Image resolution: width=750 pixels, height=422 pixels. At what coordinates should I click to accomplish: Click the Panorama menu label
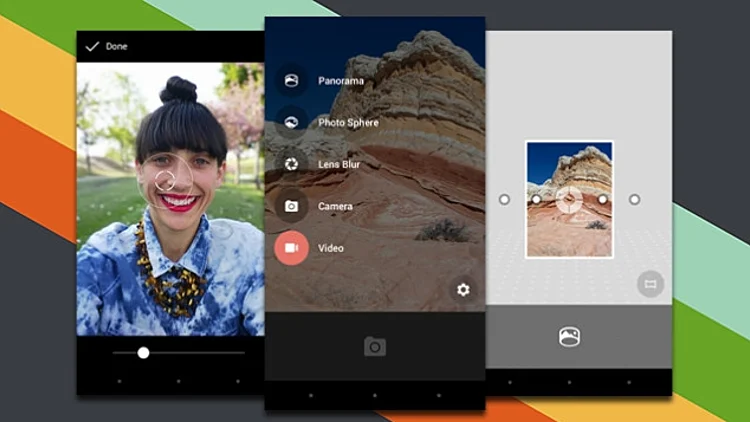coord(341,81)
